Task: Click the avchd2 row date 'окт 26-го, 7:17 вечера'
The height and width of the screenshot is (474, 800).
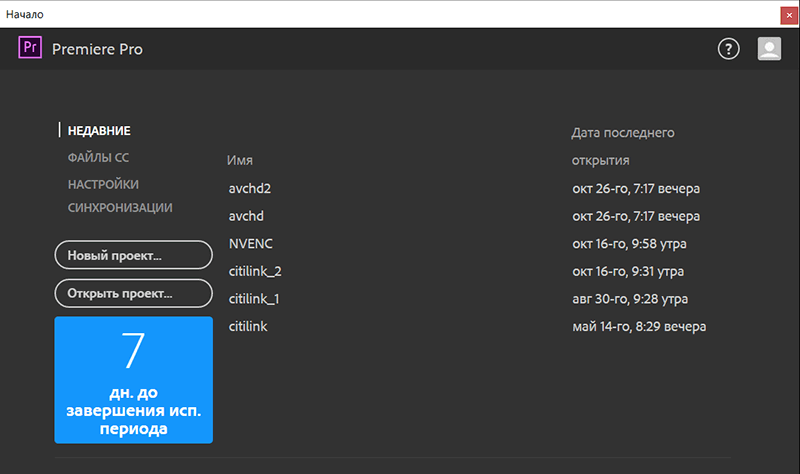Action: click(636, 189)
